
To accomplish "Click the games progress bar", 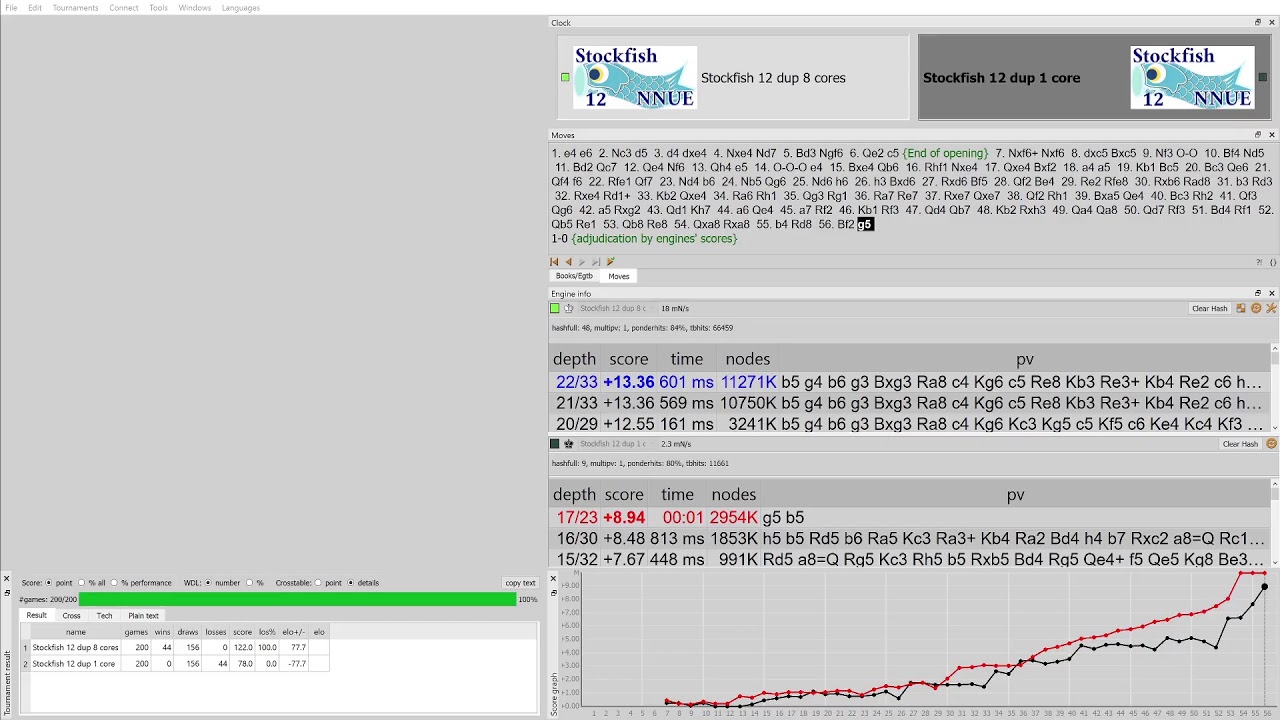I will coord(297,599).
